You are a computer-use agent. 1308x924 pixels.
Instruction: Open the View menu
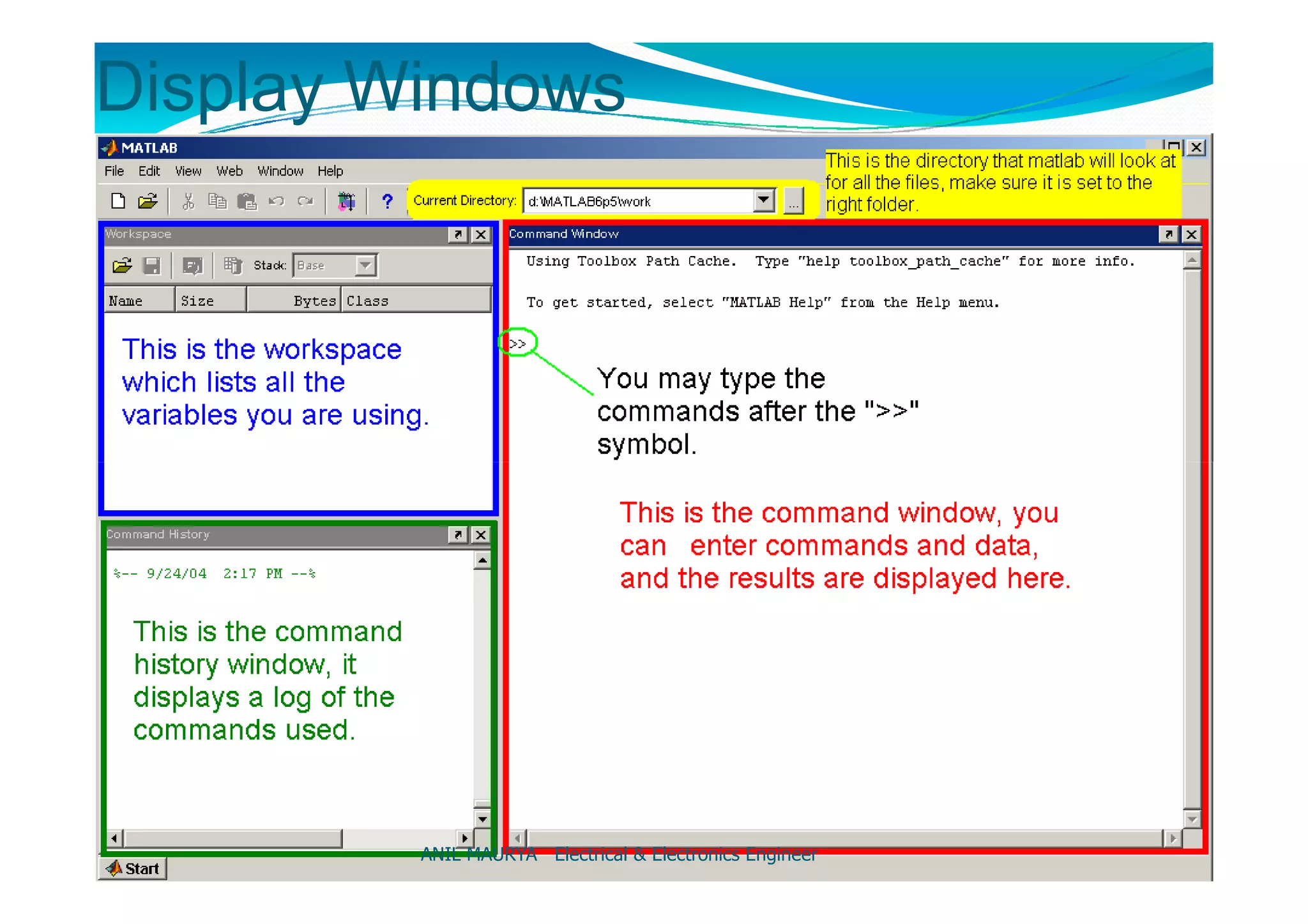pyautogui.click(x=188, y=171)
